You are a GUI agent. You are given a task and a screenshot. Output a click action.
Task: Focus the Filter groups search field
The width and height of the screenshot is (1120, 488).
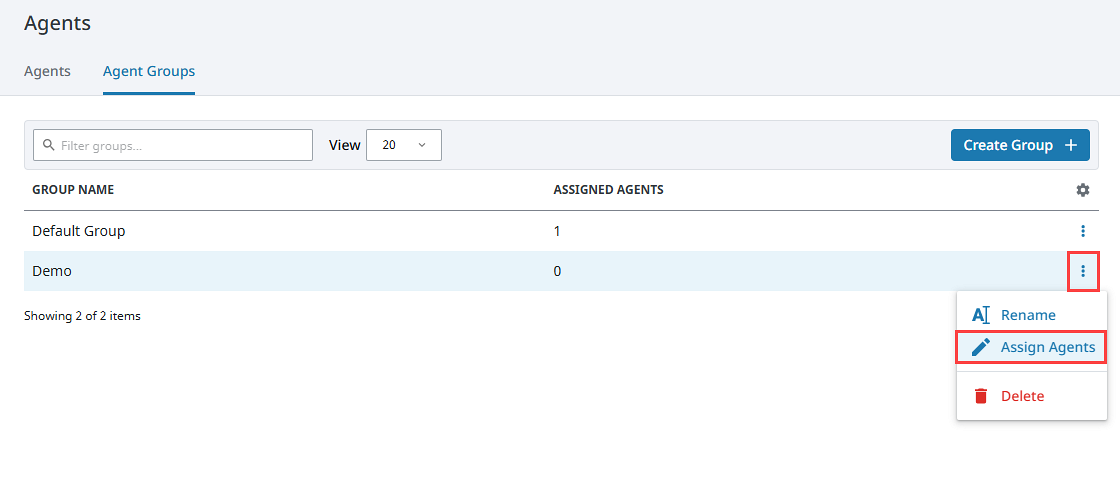[180, 145]
